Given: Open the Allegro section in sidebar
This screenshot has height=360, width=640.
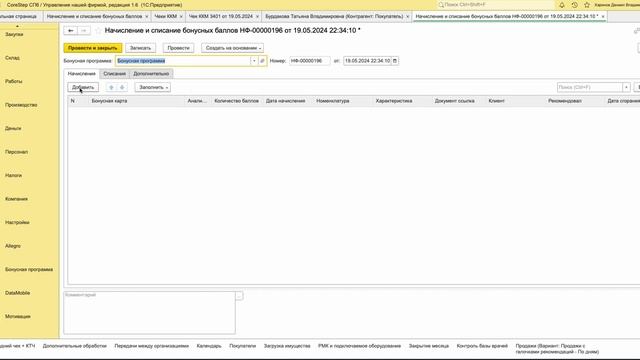Looking at the screenshot, I should (13, 246).
